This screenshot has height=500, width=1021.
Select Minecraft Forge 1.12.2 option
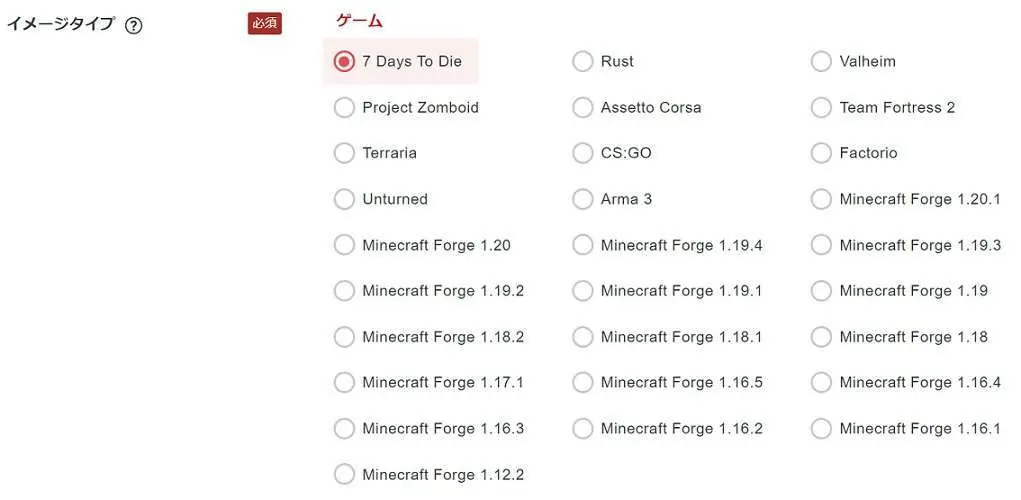pyautogui.click(x=344, y=475)
